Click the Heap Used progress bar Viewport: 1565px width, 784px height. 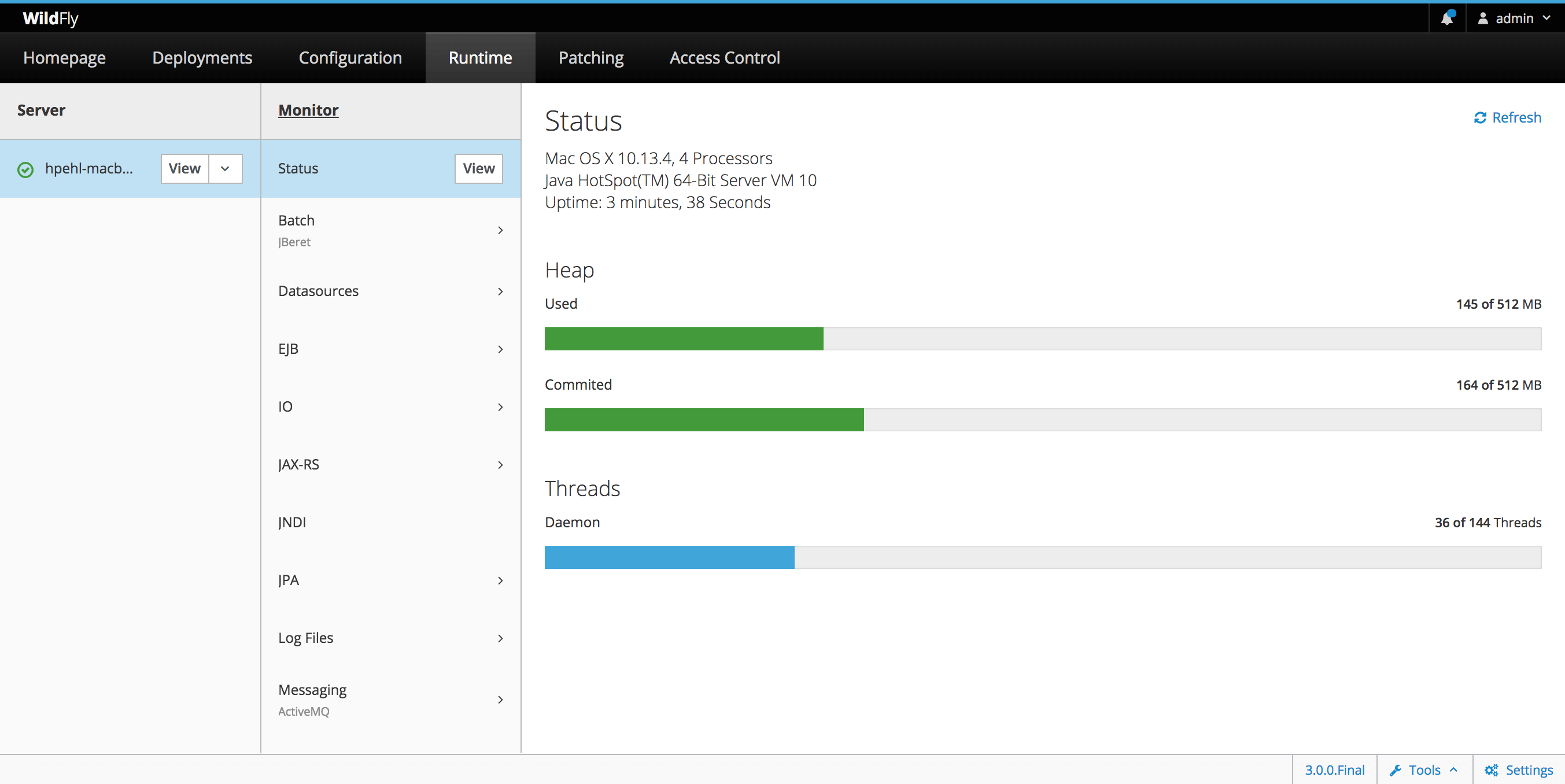click(1043, 339)
